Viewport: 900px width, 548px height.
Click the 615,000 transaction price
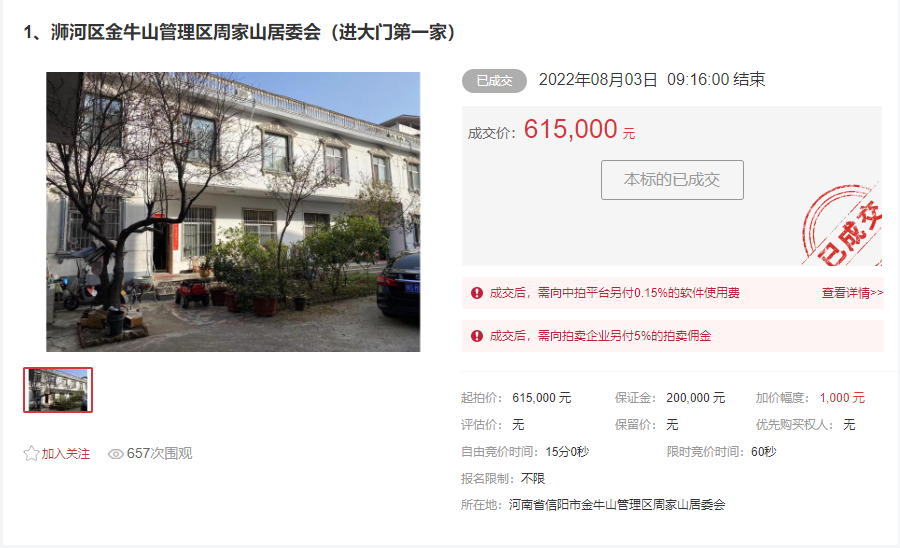(571, 129)
